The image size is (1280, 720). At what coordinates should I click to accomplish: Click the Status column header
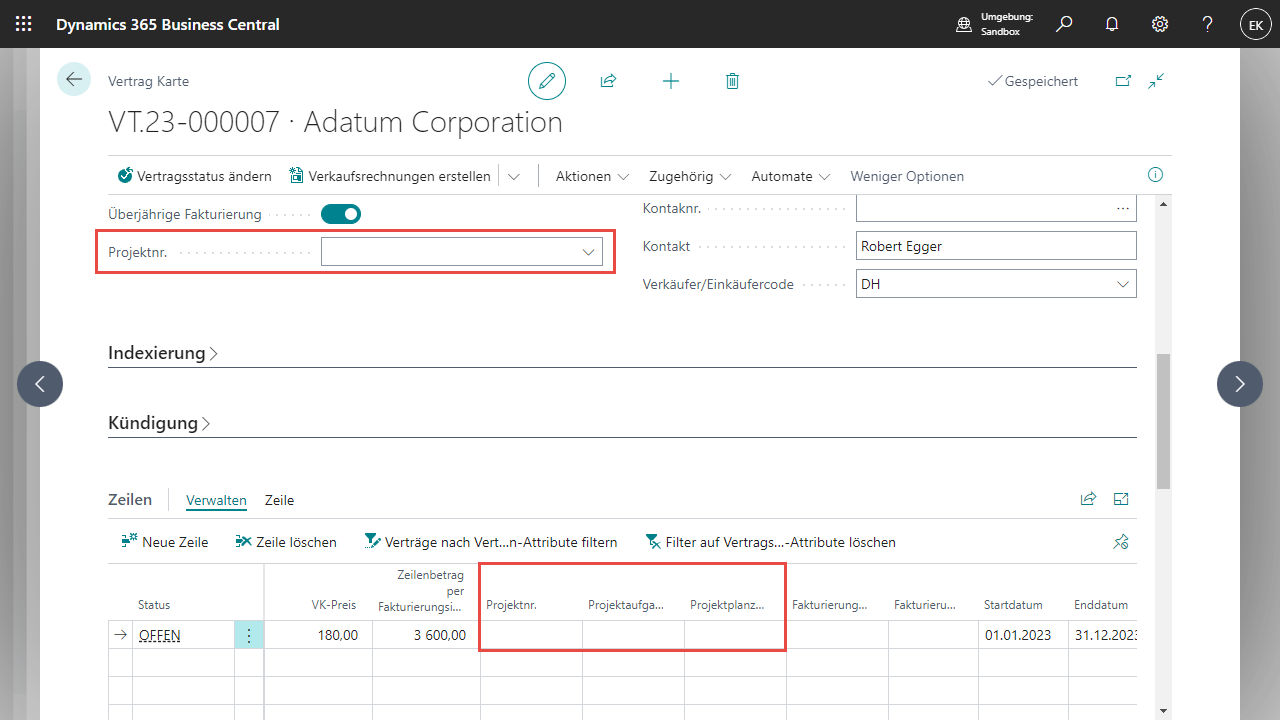154,605
